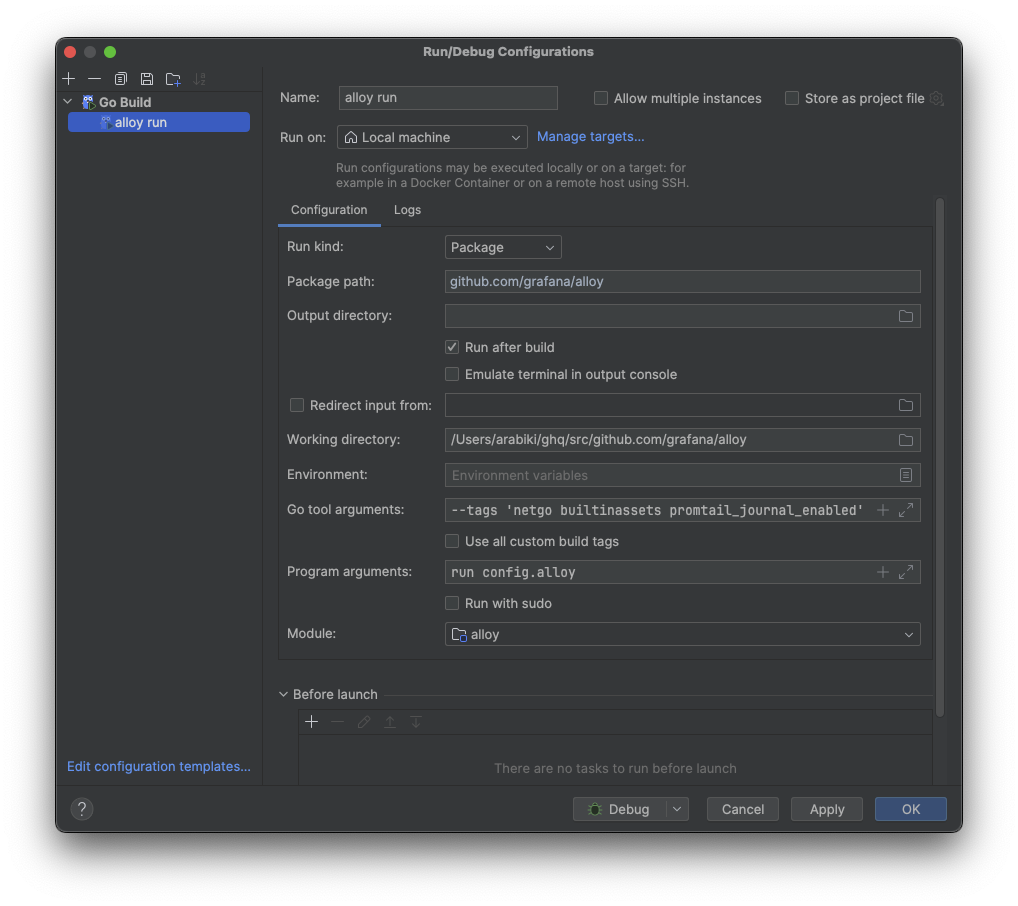Select the alloy run configuration

pos(159,122)
